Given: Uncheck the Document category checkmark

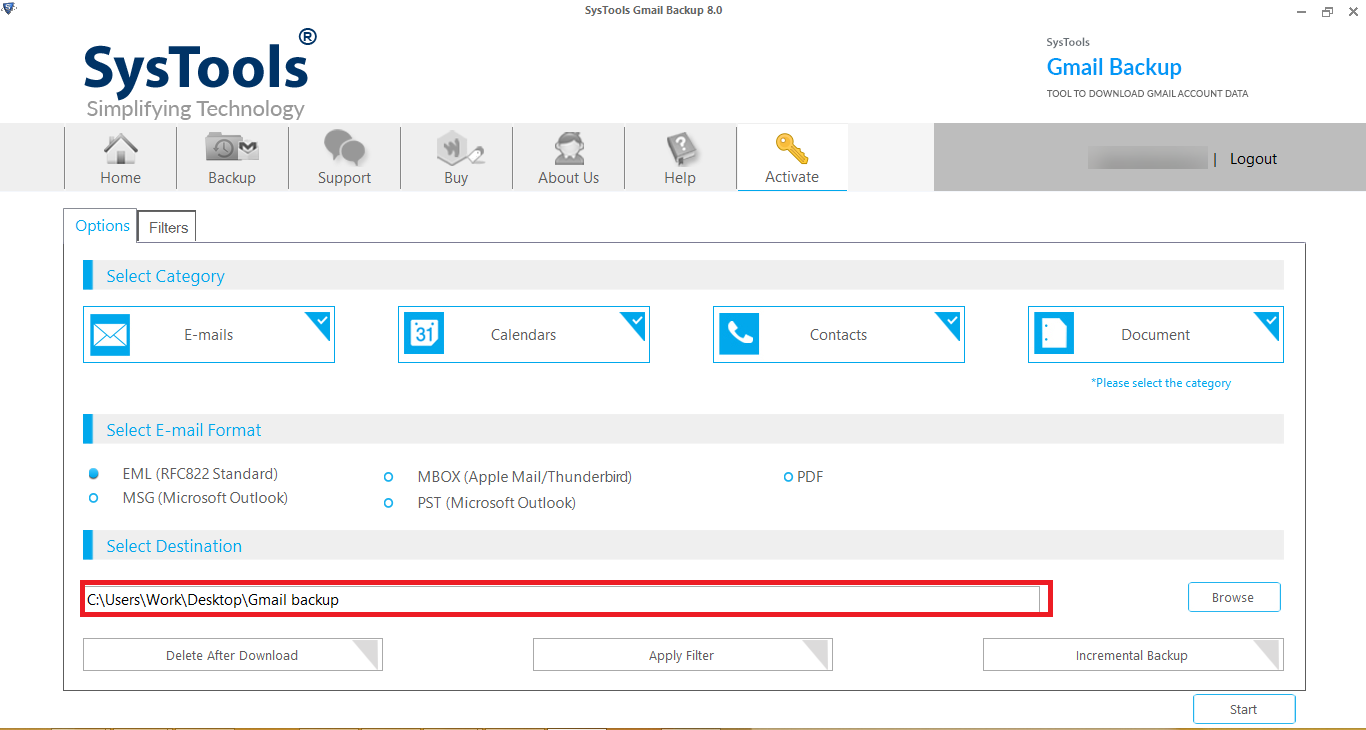Looking at the screenshot, I should click(1269, 322).
